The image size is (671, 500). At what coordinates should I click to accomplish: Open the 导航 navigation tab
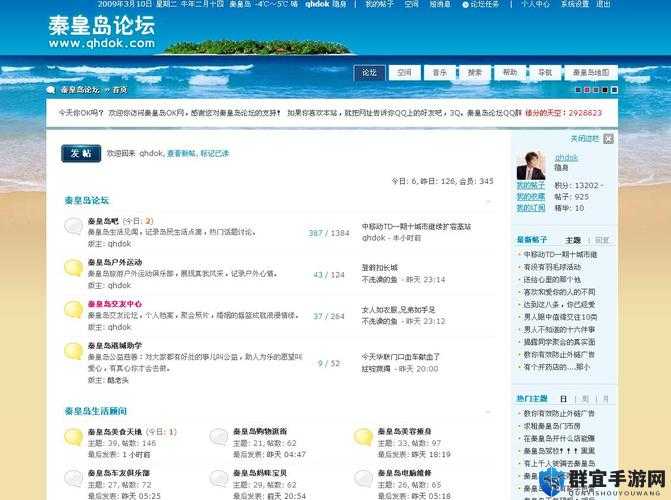coord(545,73)
